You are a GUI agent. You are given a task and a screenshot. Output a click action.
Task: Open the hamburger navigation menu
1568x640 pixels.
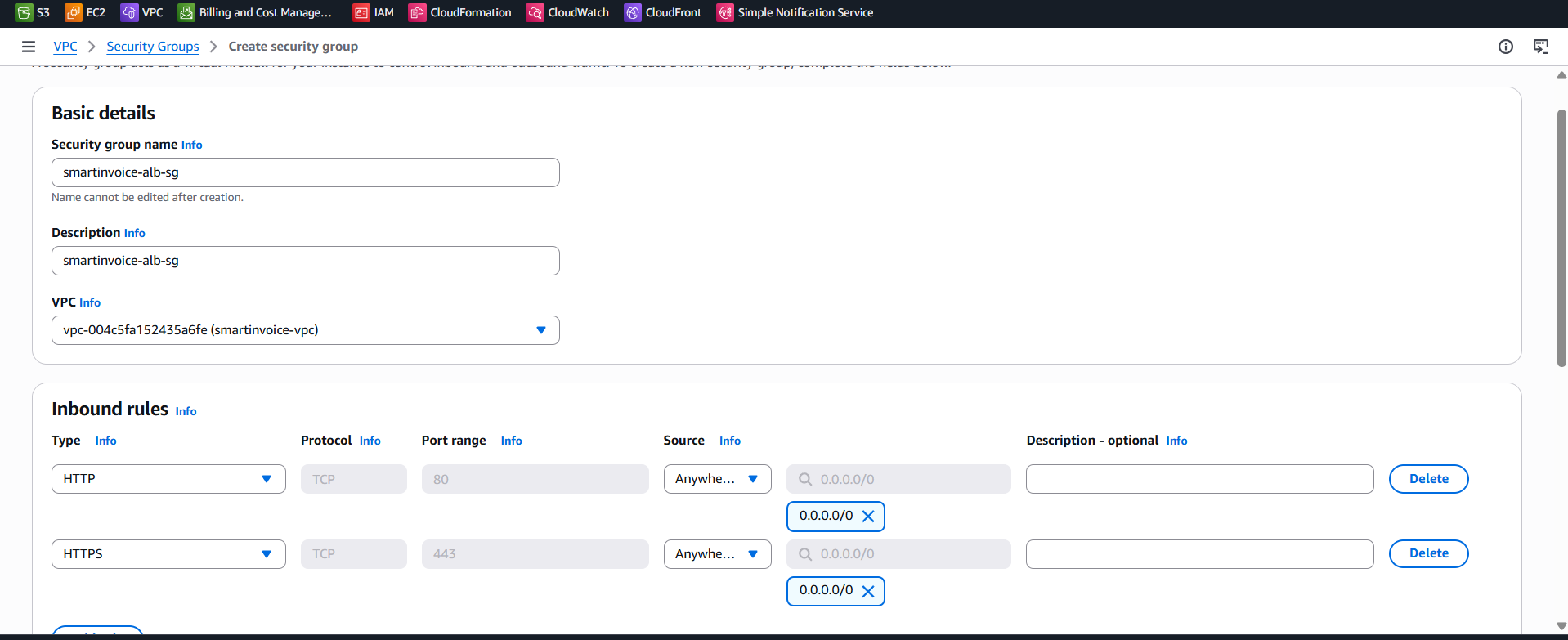(x=29, y=47)
